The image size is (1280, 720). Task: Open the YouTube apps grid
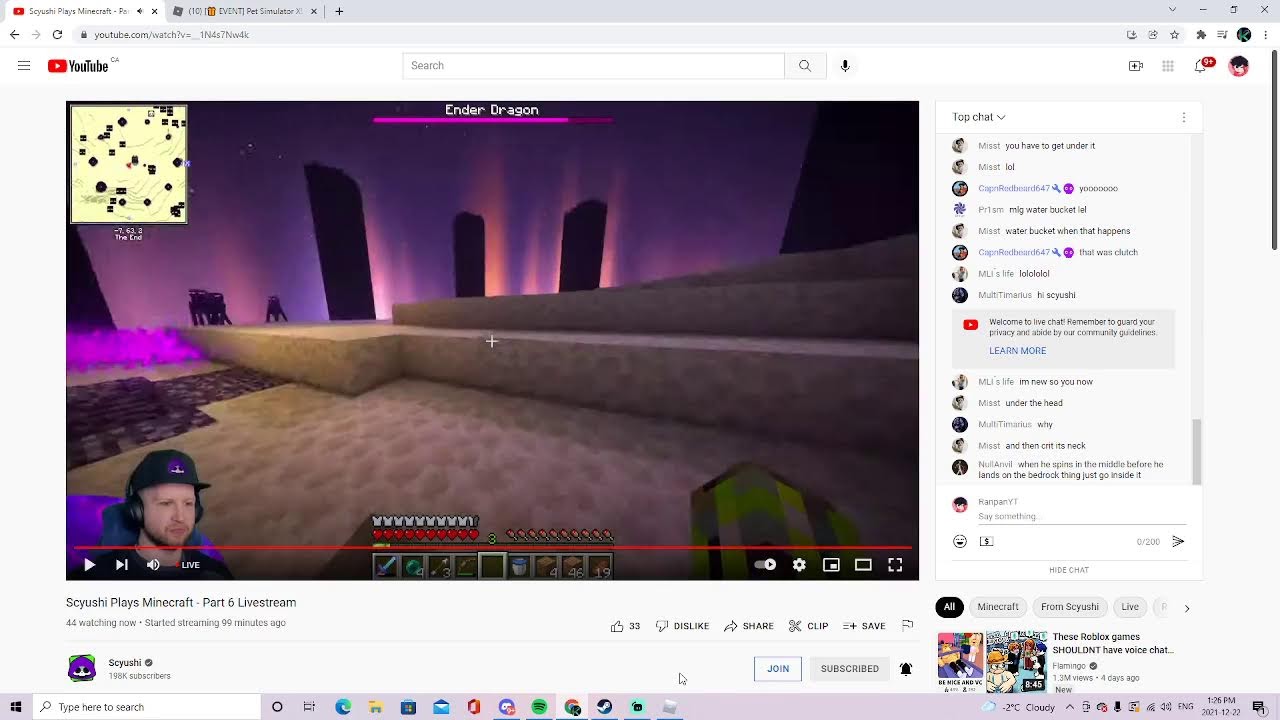[x=1168, y=66]
